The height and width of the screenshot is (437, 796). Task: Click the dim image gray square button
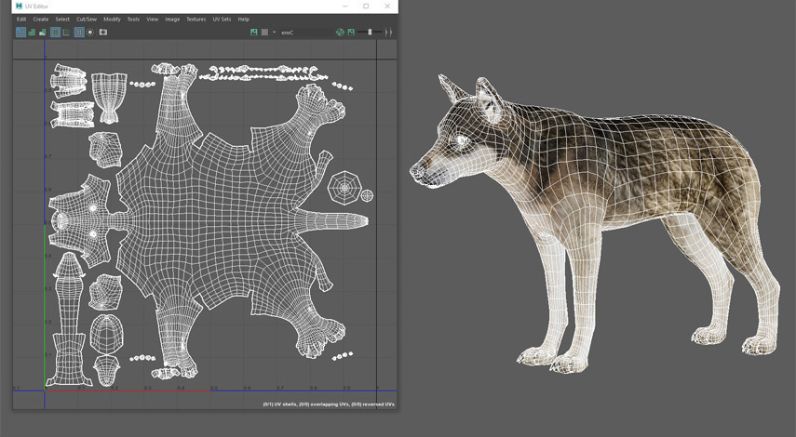264,32
